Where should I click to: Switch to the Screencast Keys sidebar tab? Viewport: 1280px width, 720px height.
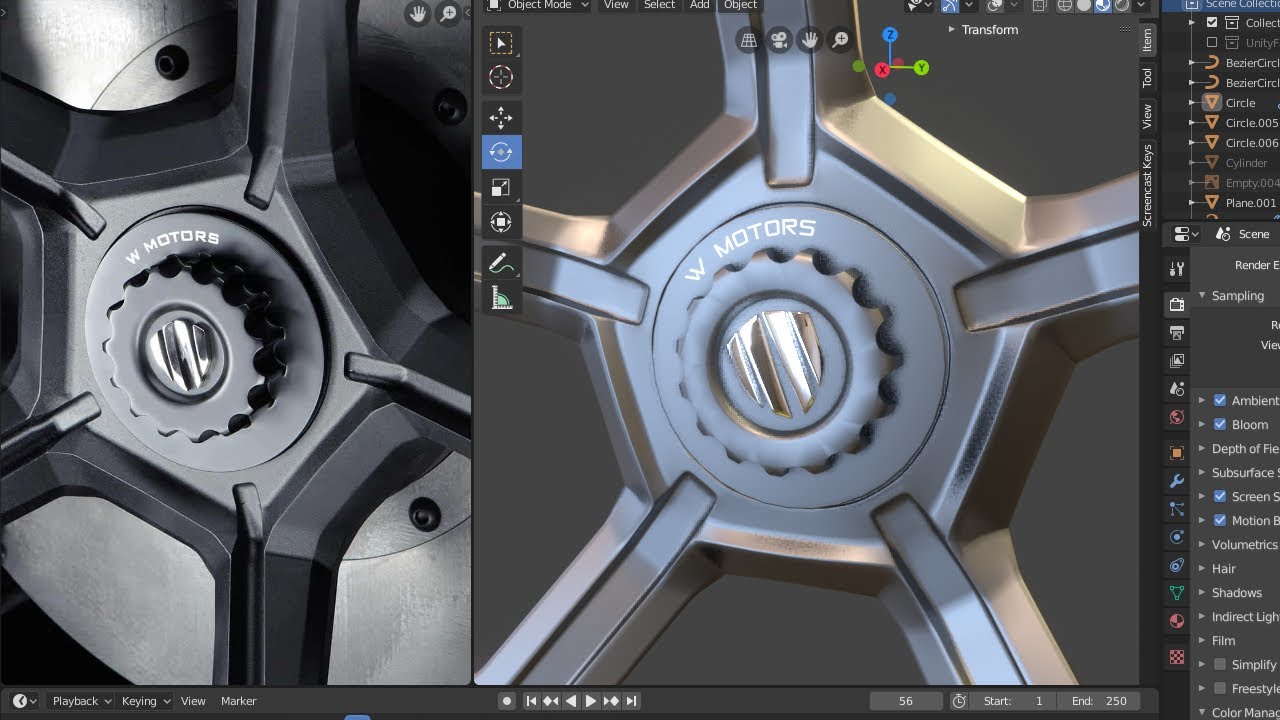click(x=1147, y=185)
